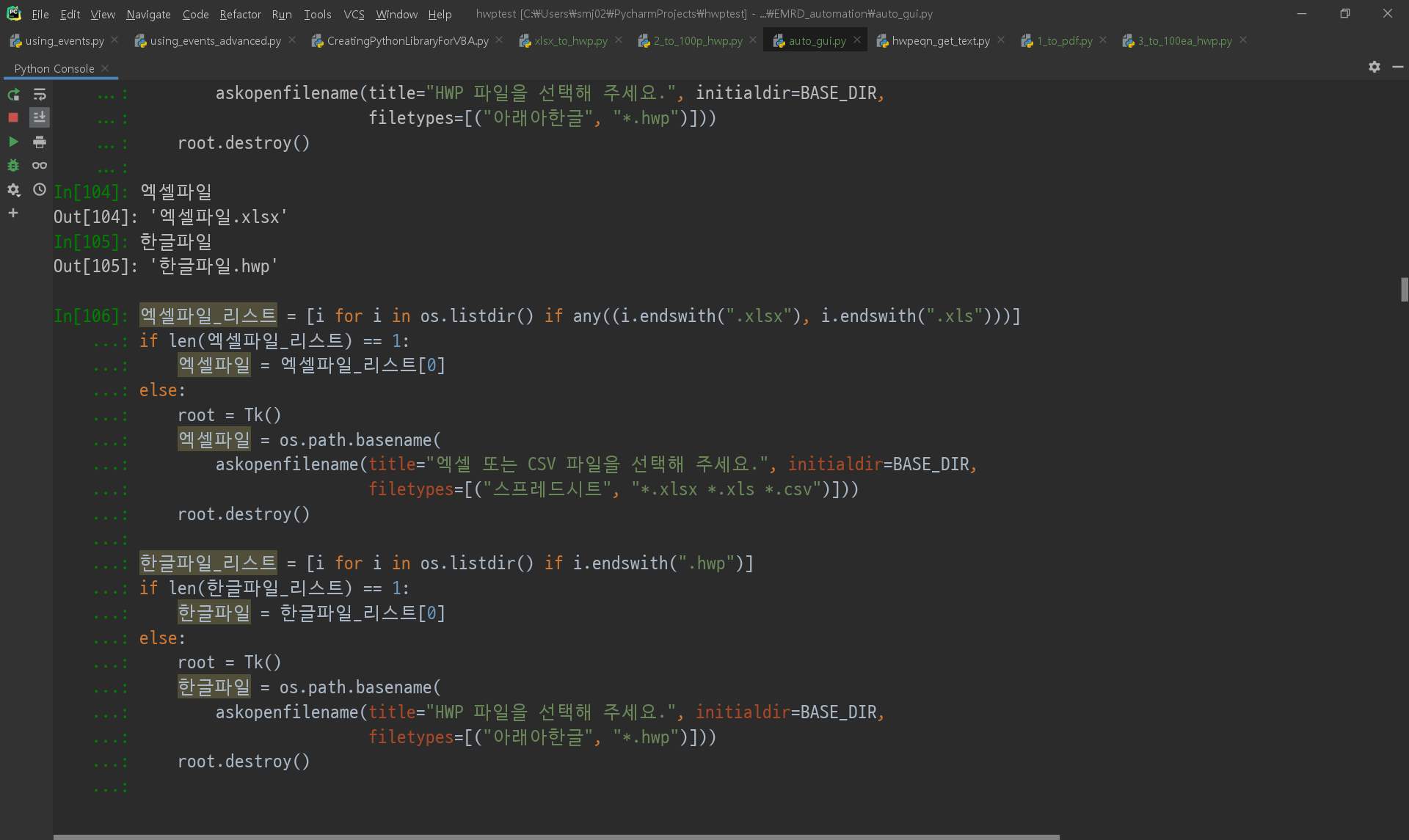Close the Python Console tab
Image resolution: width=1409 pixels, height=840 pixels.
tap(105, 68)
